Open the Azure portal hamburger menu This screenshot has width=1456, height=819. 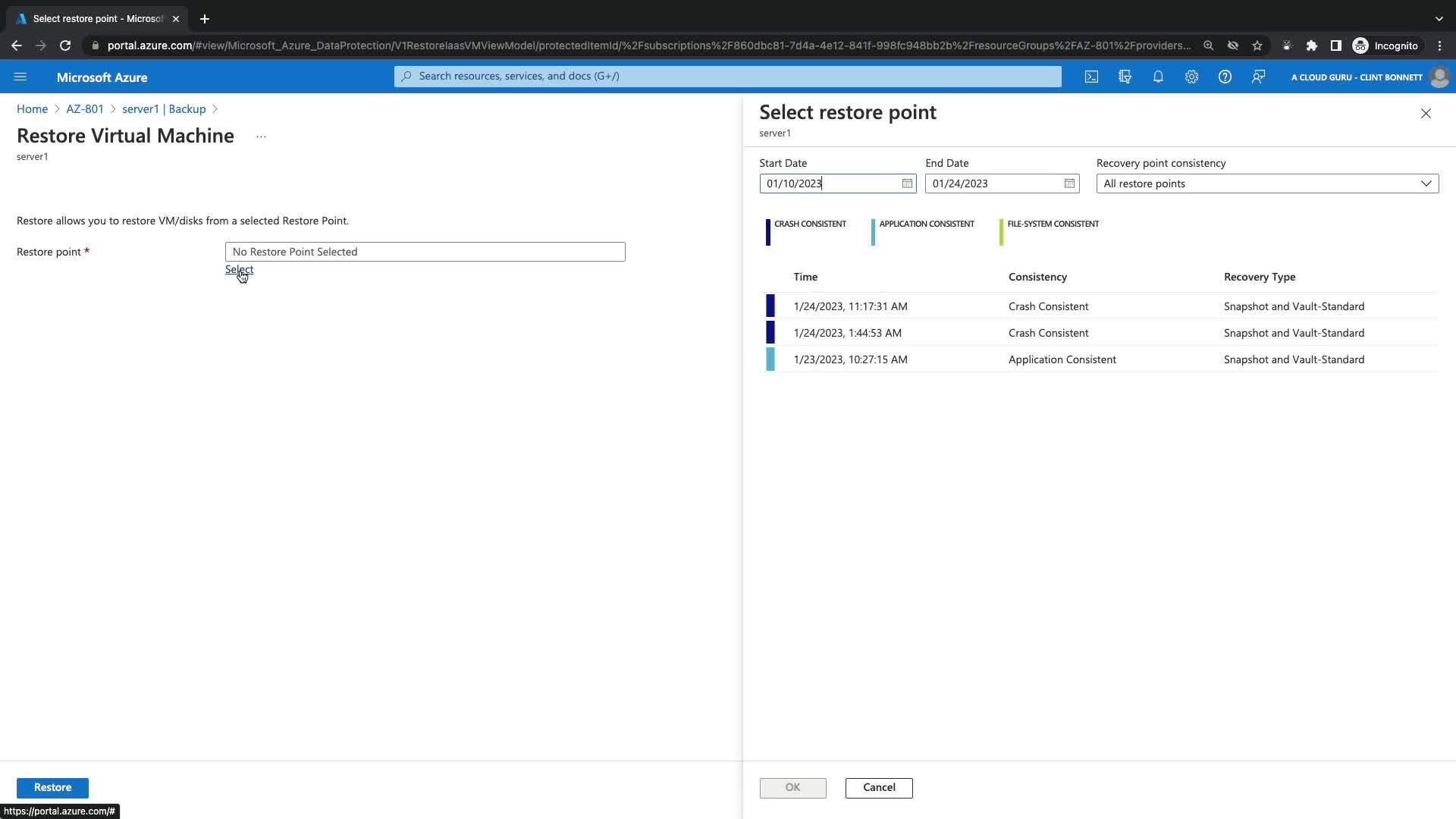(20, 77)
